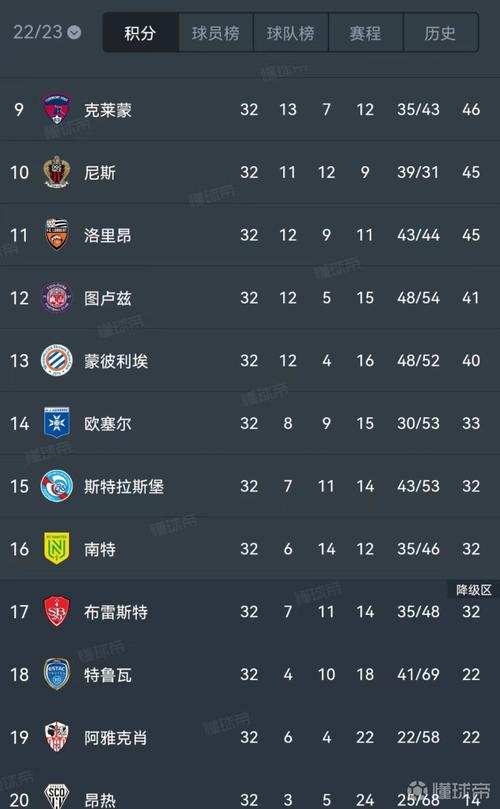Screen dimensions: 500x809
Task: Tap the 洛里昂 club crest icon
Action: pyautogui.click(x=57, y=235)
